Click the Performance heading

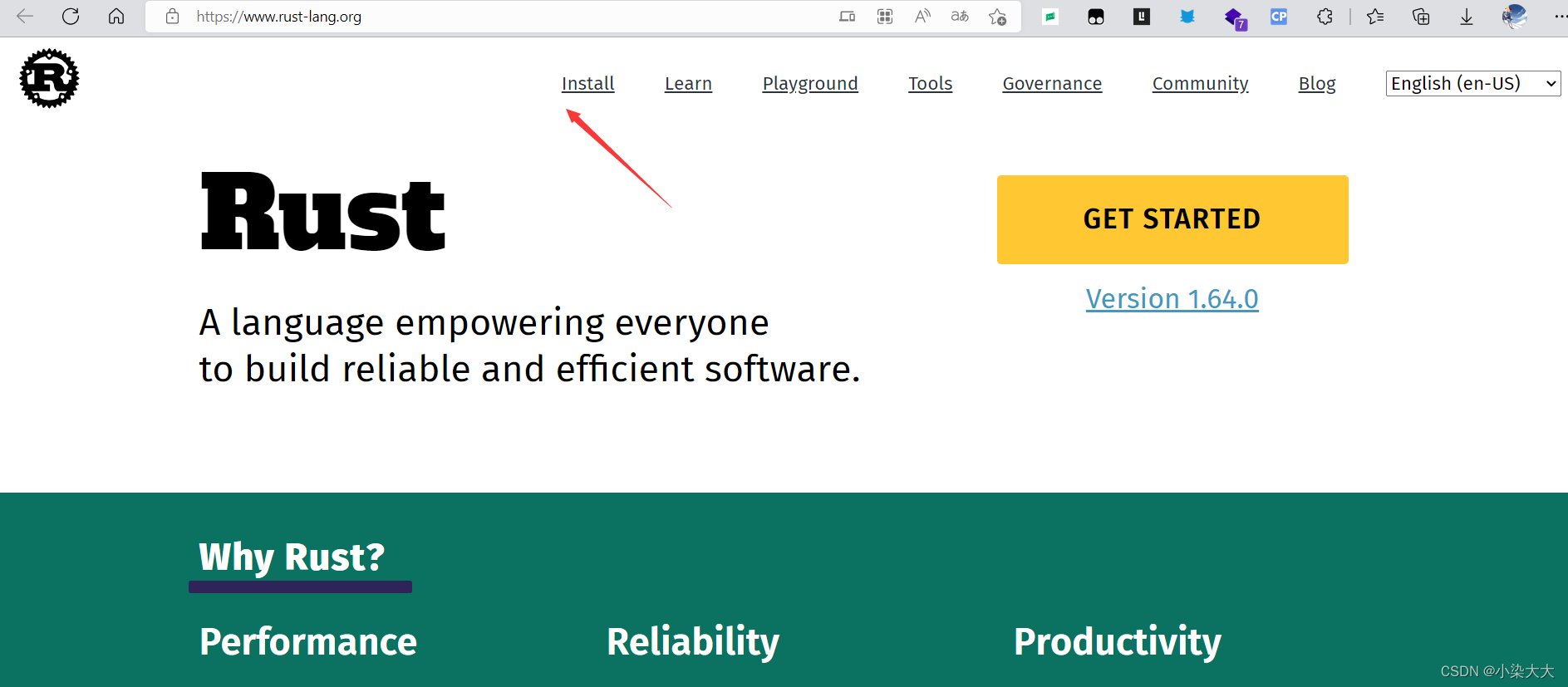click(308, 642)
